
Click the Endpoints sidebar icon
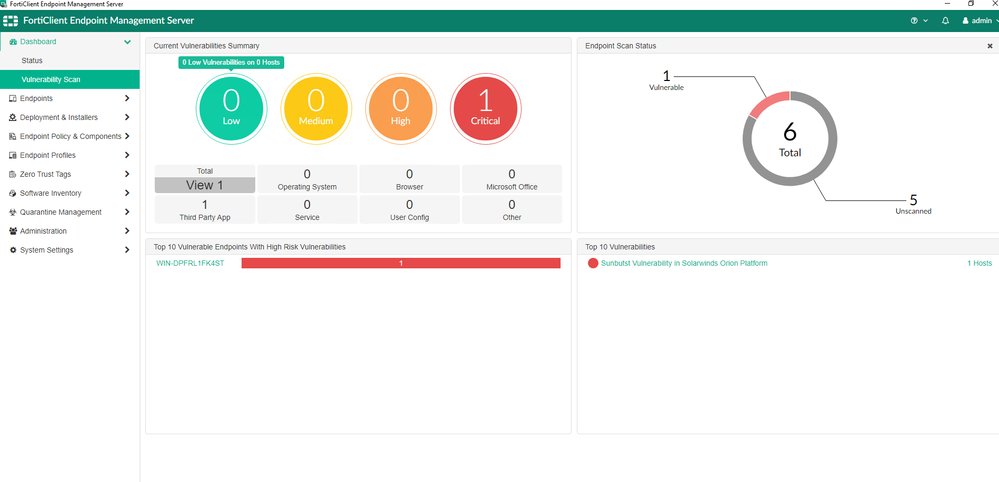coord(13,99)
